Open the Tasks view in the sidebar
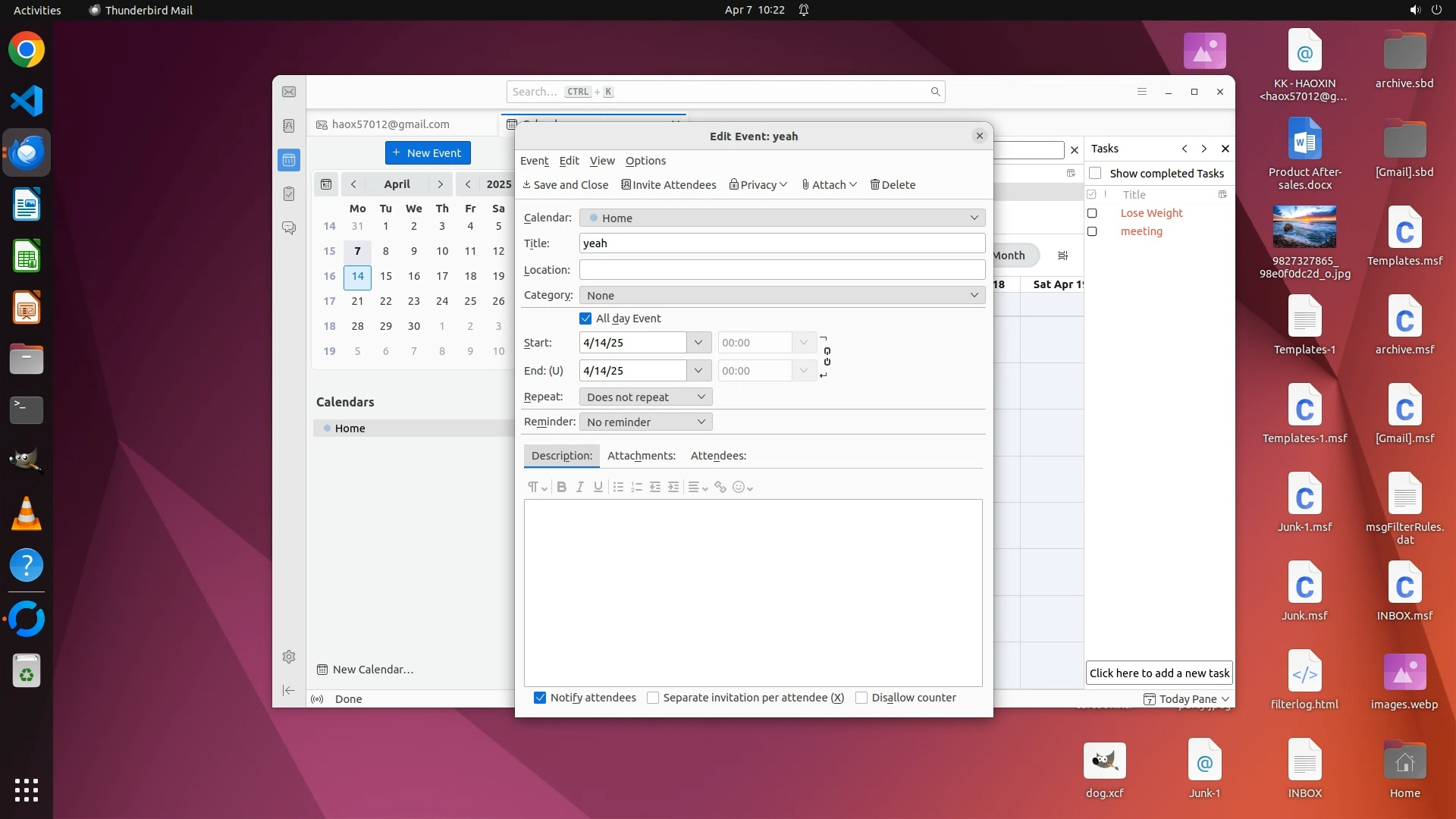Viewport: 1456px width, 819px height. tap(289, 194)
